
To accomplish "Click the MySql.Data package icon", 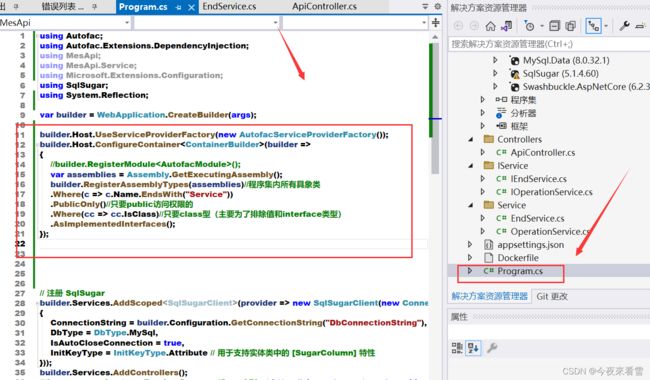I will tap(514, 61).
